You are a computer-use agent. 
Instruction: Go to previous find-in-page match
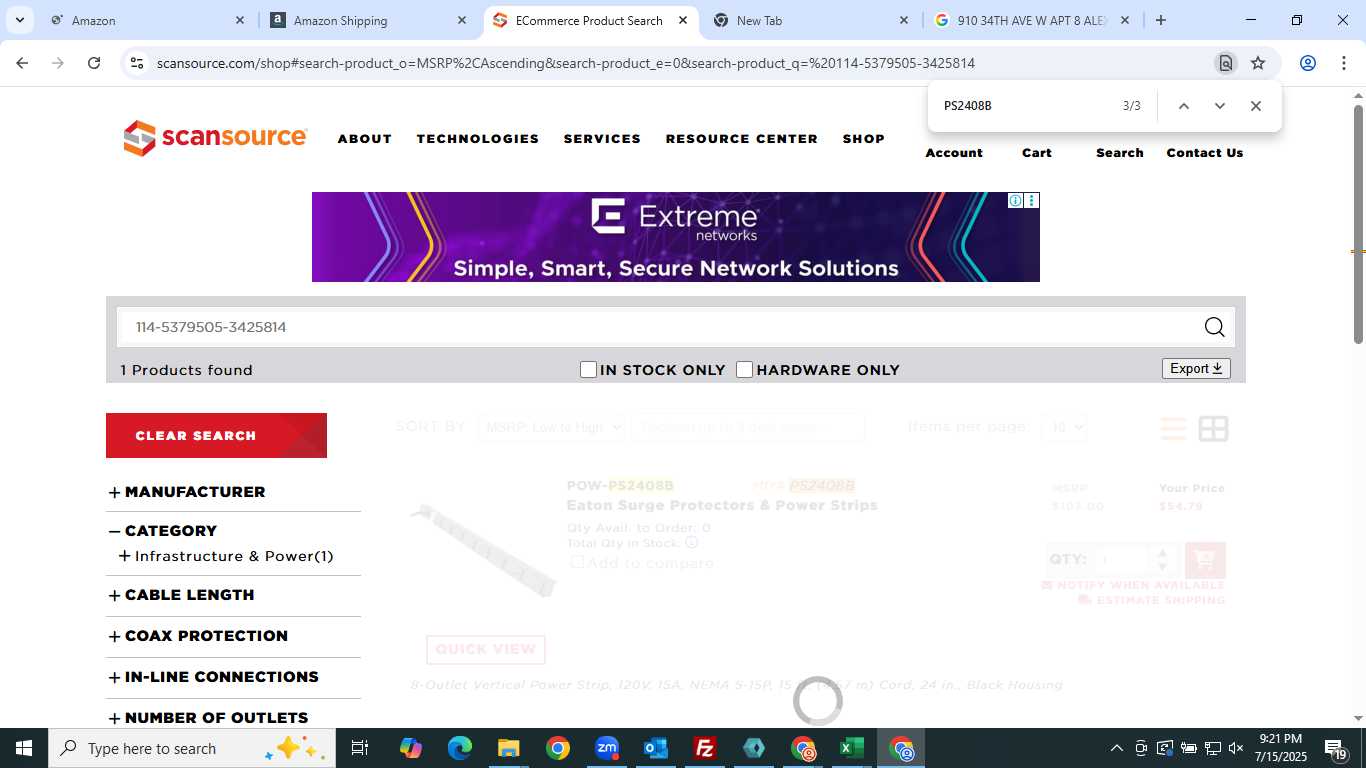[1184, 106]
